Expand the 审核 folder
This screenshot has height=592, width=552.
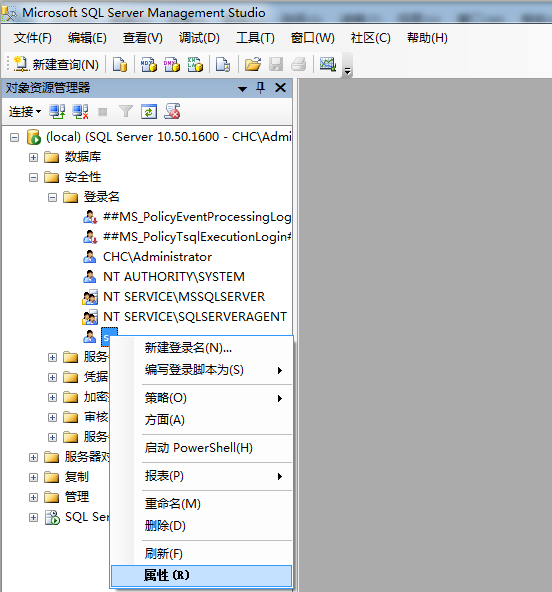(x=52, y=417)
